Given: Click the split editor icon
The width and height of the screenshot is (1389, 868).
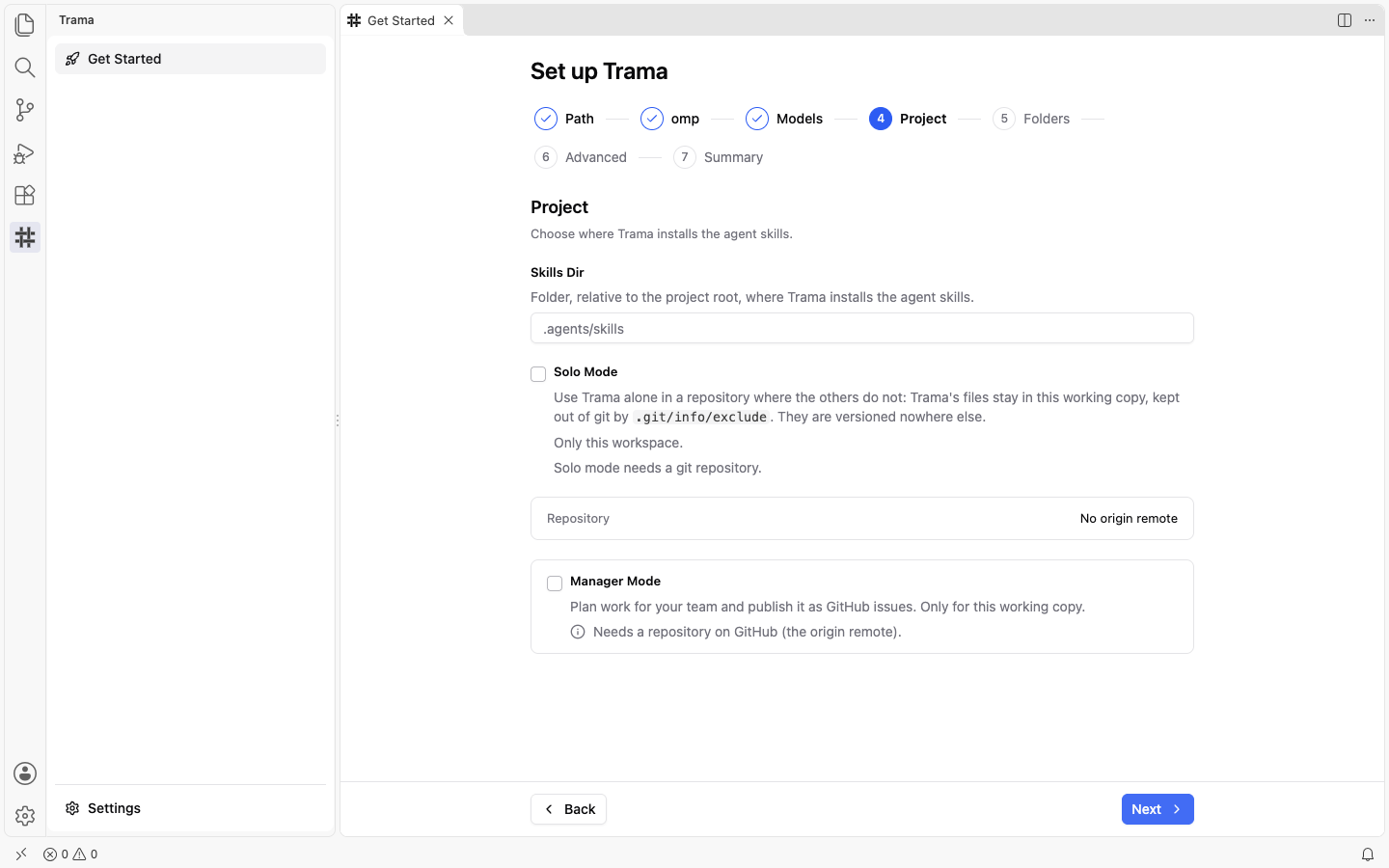Looking at the screenshot, I should [1345, 20].
